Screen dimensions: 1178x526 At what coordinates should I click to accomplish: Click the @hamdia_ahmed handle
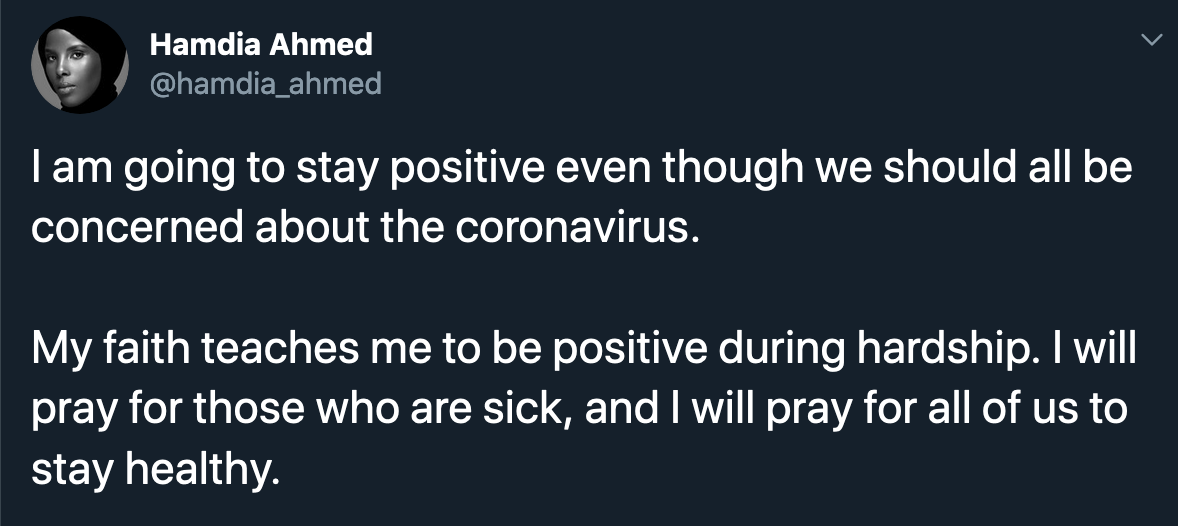265,83
